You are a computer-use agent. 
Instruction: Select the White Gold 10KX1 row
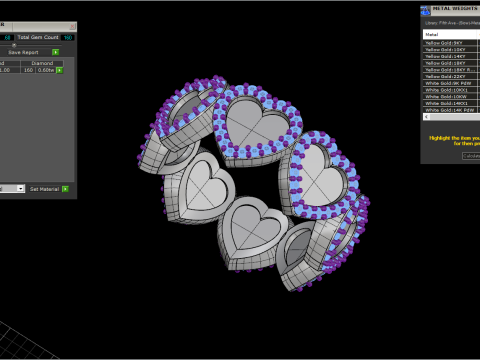tap(450, 90)
